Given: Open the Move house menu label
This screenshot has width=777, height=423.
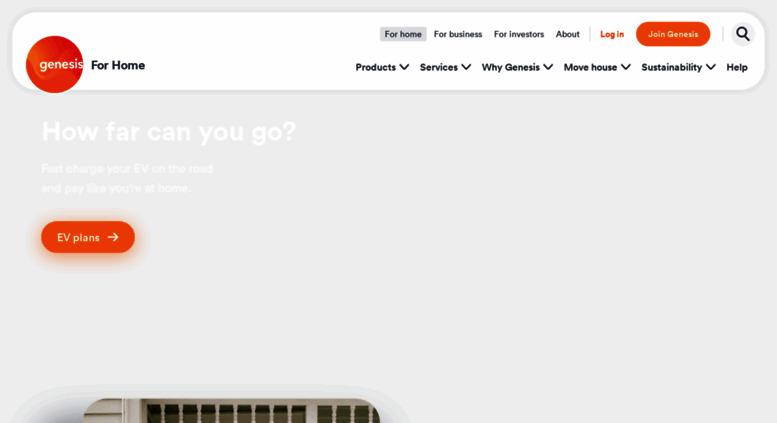Looking at the screenshot, I should (590, 67).
